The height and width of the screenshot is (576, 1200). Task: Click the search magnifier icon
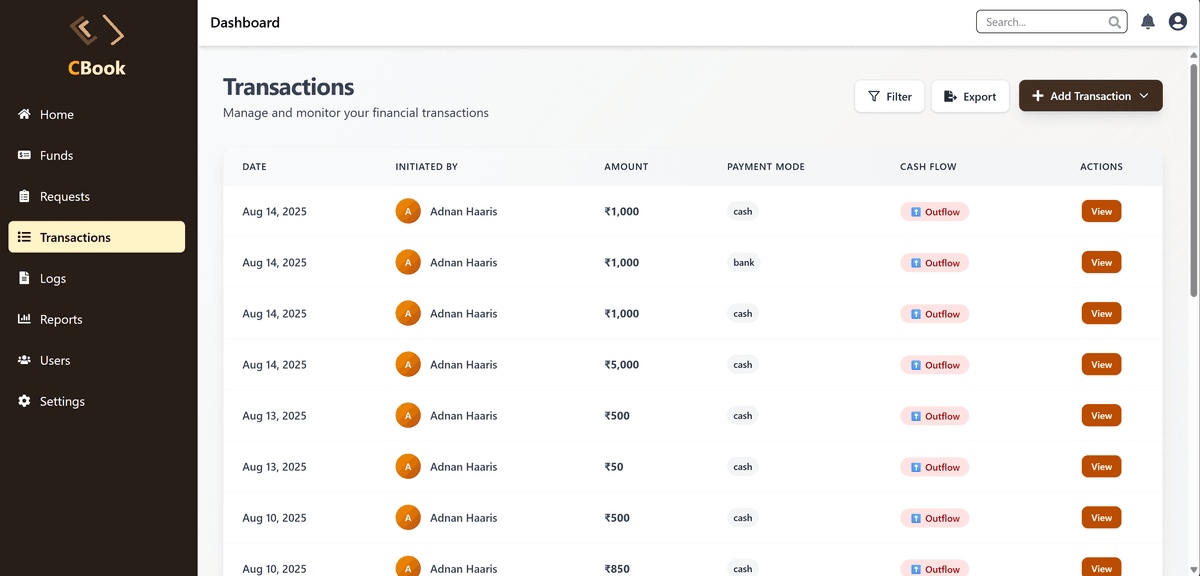(1114, 21)
